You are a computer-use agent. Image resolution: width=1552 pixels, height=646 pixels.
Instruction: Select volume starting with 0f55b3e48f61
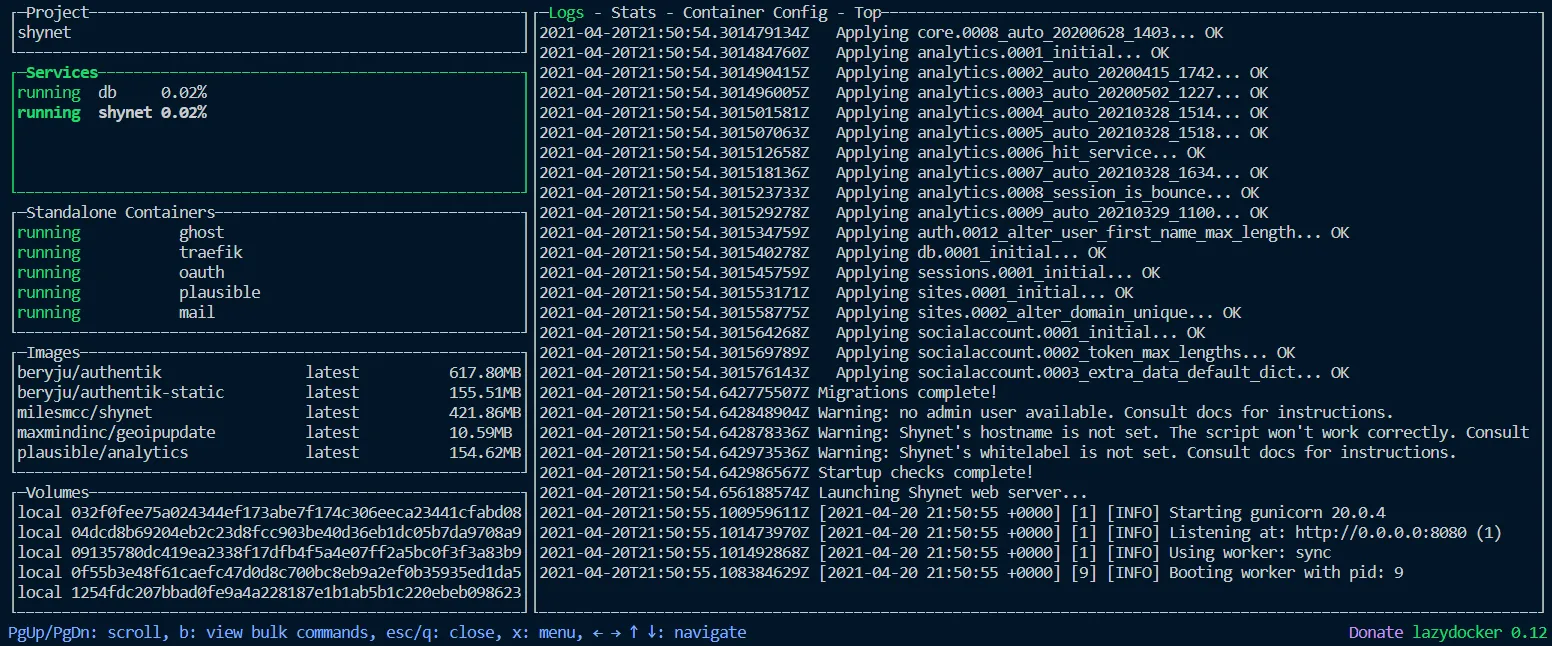[x=269, y=572]
